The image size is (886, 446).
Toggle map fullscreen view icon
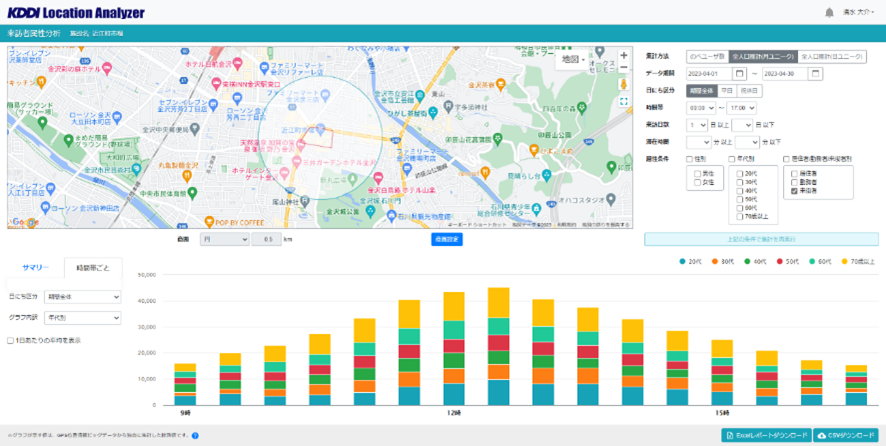coord(624,102)
